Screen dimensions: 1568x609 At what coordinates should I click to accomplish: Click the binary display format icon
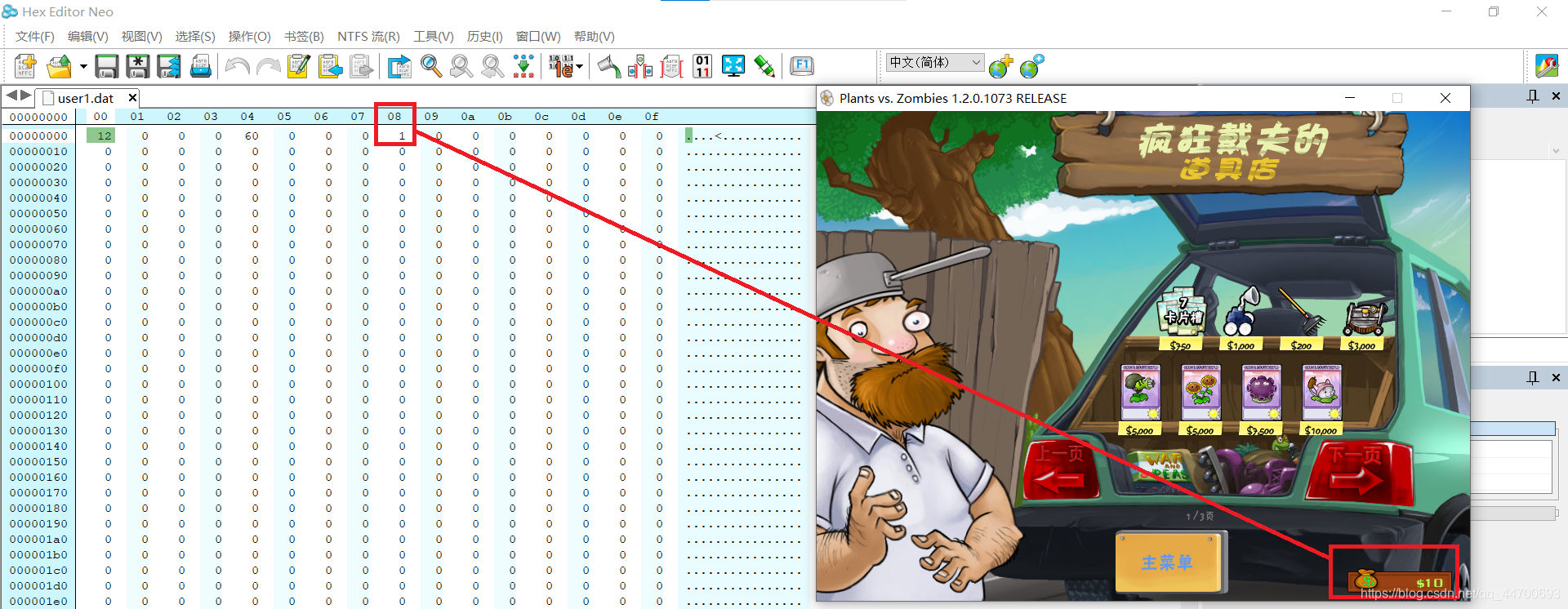click(560, 66)
